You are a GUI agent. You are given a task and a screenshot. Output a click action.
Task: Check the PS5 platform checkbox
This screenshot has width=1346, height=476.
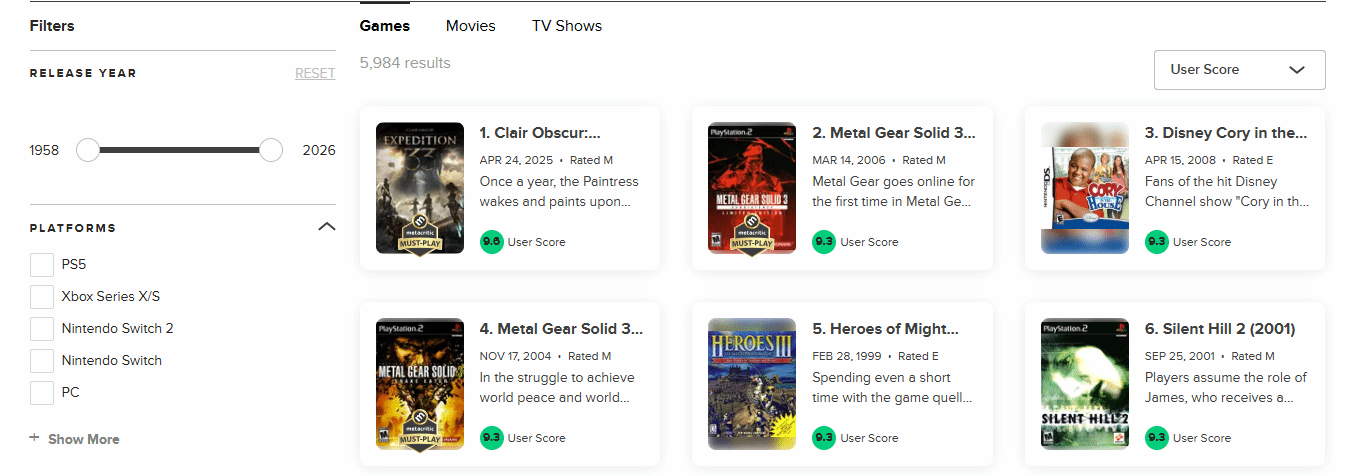[x=42, y=265]
